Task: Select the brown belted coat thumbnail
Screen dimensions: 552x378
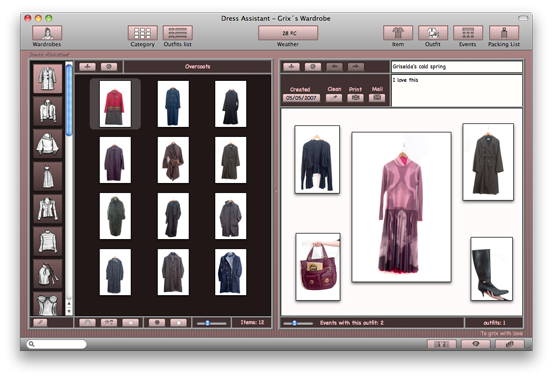Action: [x=173, y=160]
